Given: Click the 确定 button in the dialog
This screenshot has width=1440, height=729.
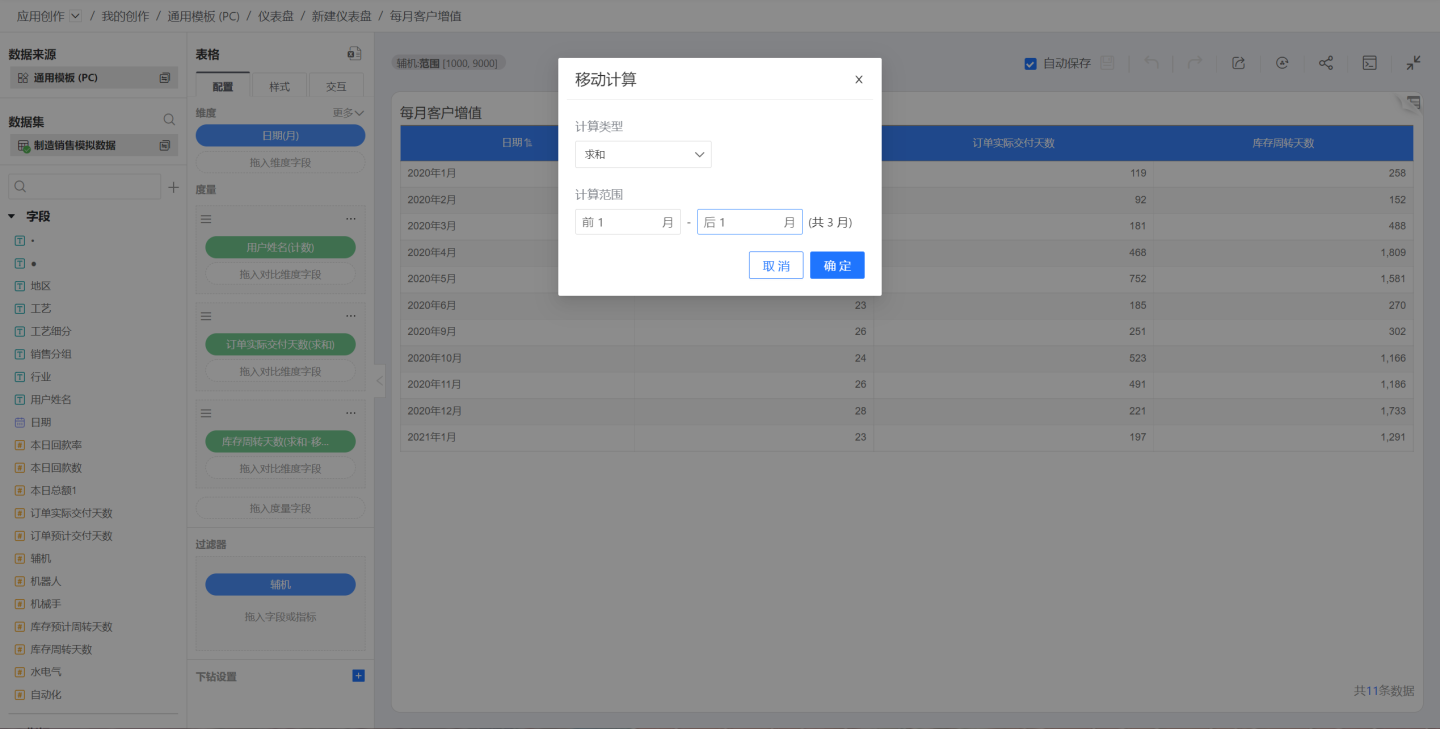Looking at the screenshot, I should pos(837,266).
